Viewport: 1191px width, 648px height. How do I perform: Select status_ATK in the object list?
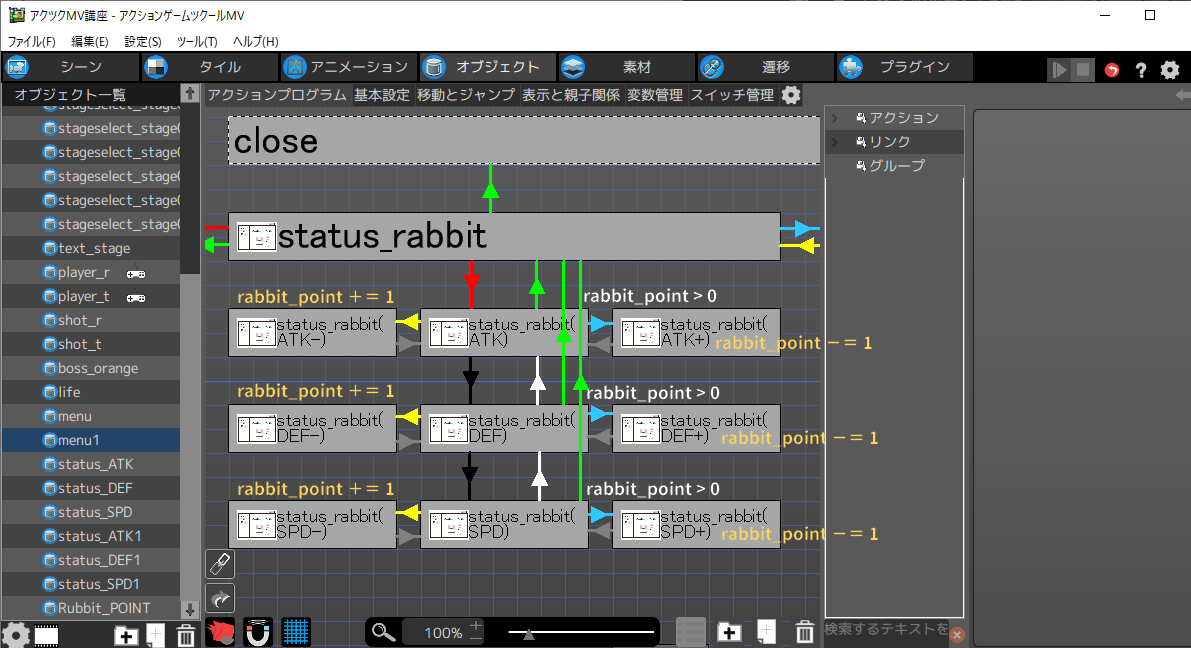(x=95, y=464)
